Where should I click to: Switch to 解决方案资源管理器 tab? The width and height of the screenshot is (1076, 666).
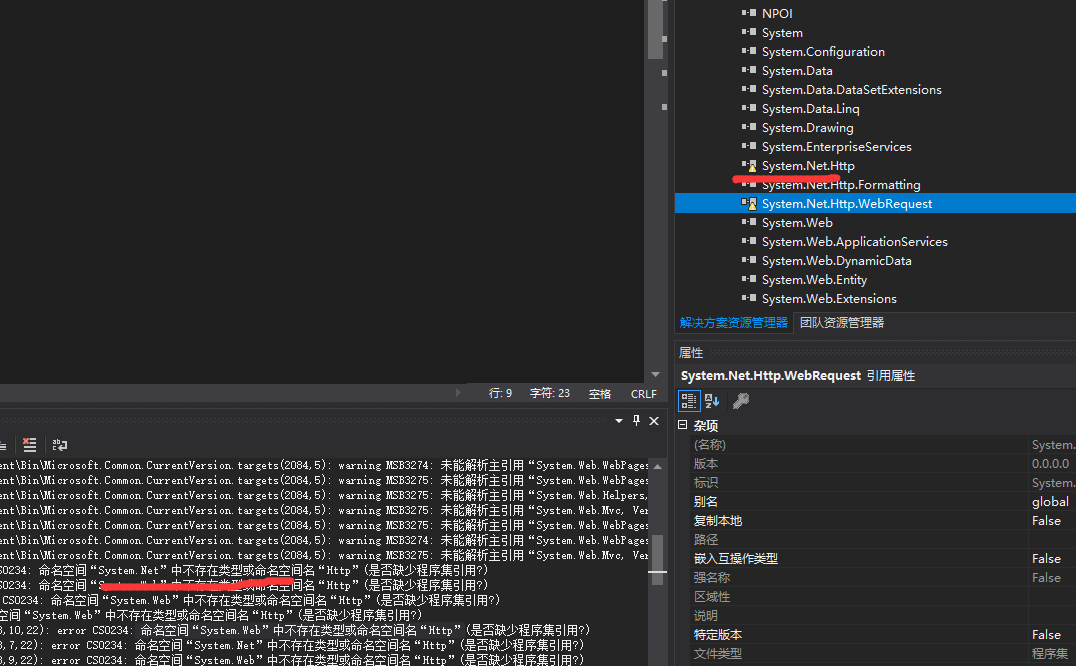(734, 323)
